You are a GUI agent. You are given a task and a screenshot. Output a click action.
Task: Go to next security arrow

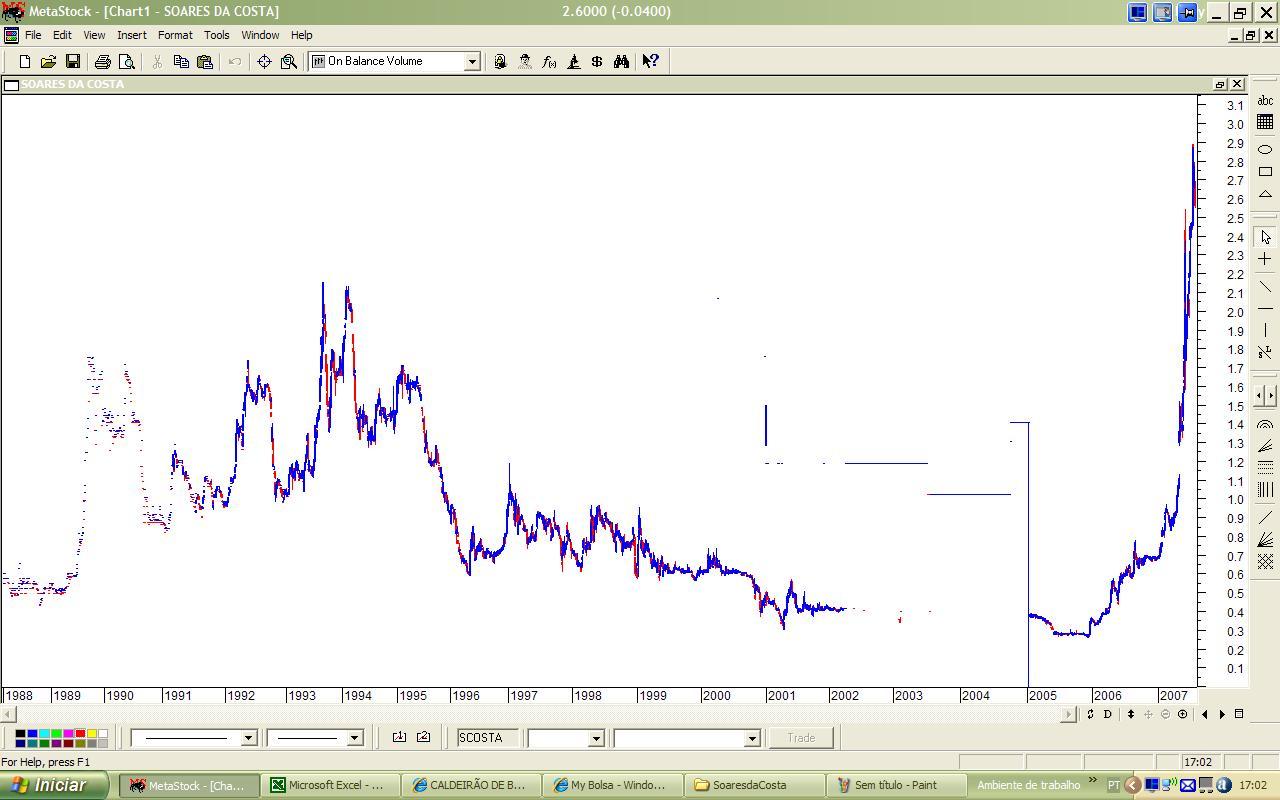[1222, 714]
